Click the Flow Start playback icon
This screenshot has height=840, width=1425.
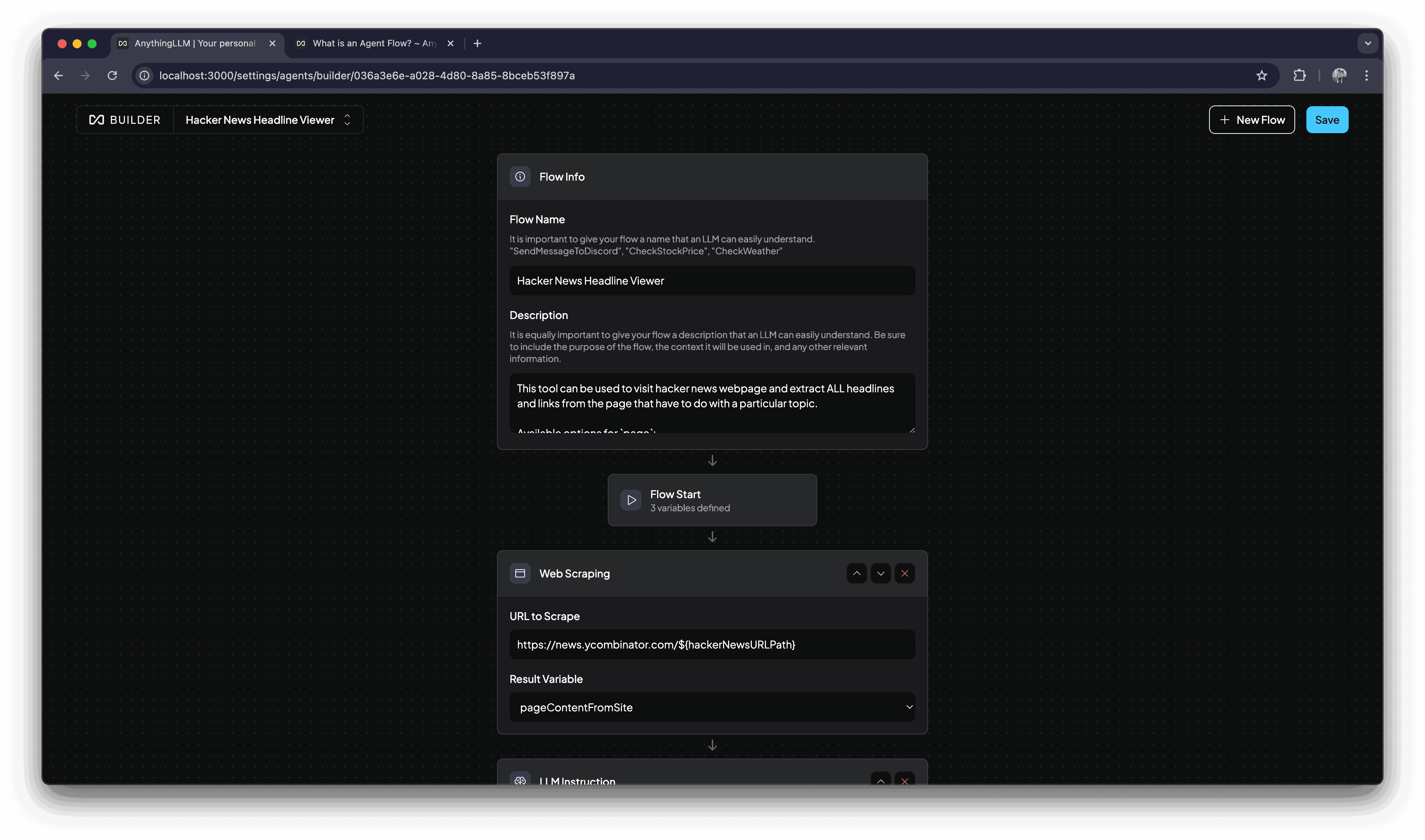pyautogui.click(x=631, y=500)
